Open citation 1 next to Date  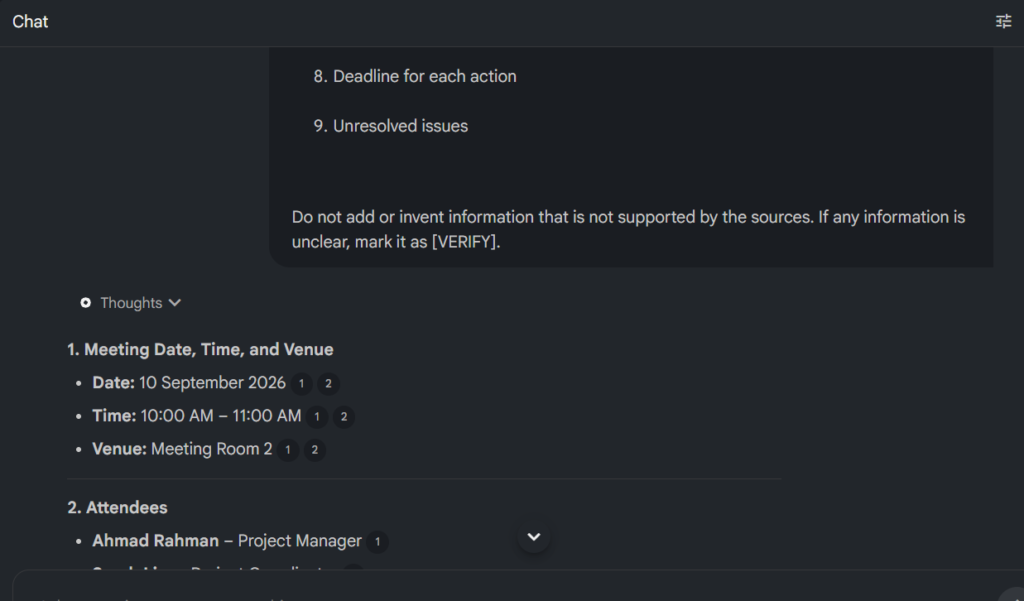click(301, 383)
